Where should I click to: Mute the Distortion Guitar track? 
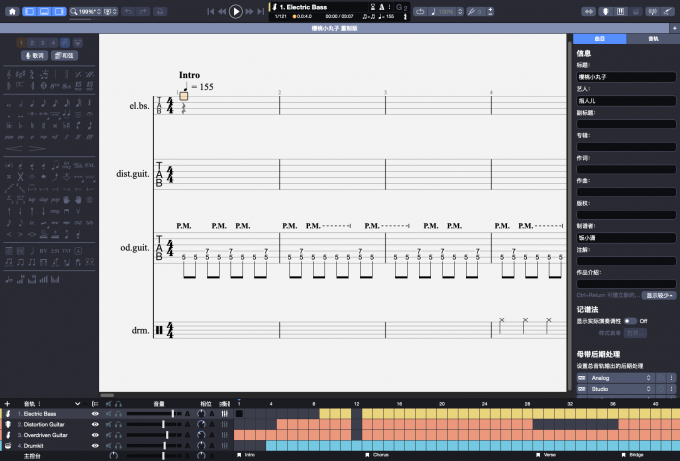point(107,423)
